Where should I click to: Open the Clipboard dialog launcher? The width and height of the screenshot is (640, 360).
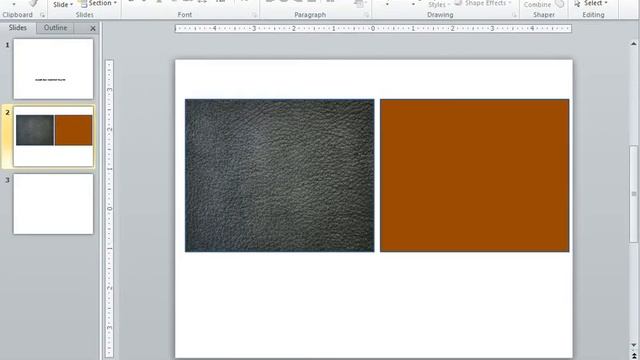coord(42,15)
